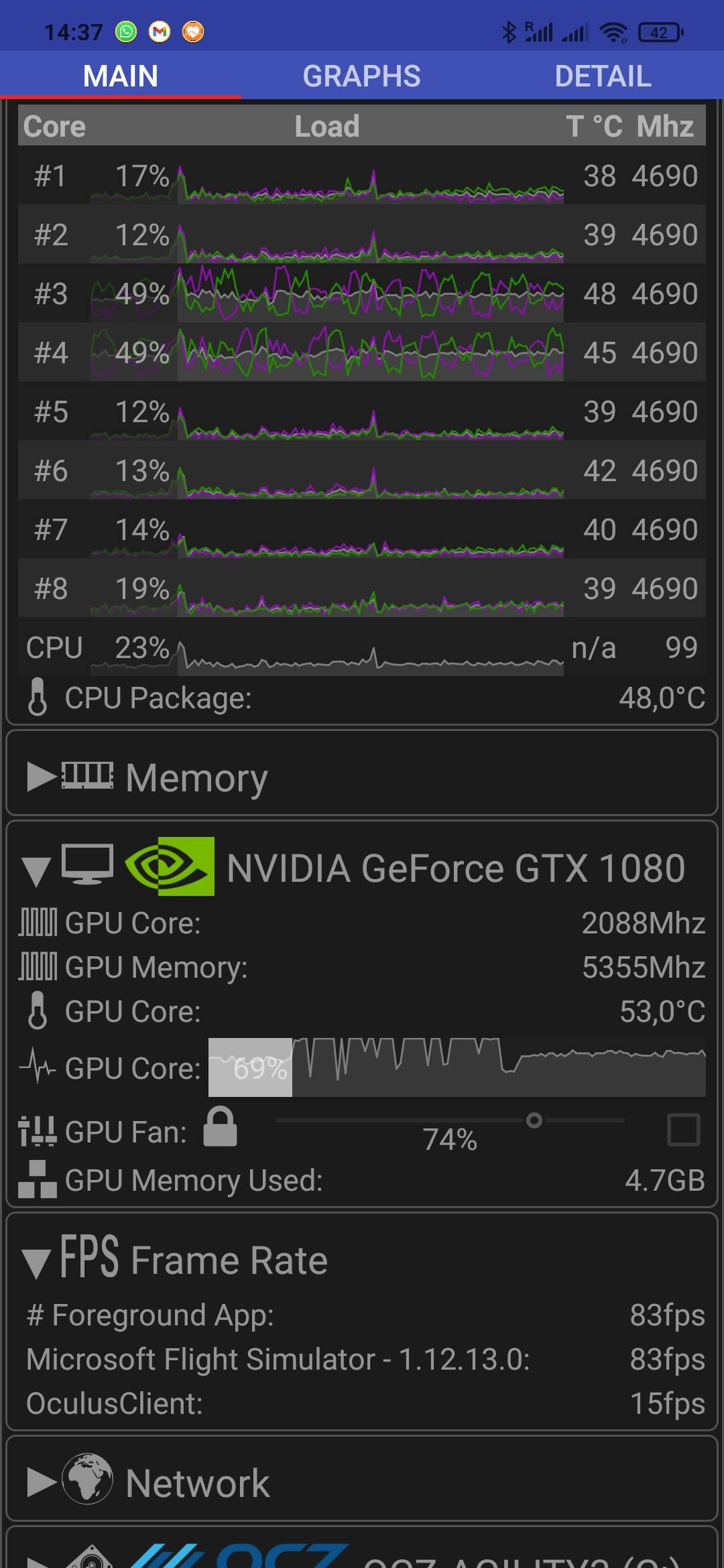Tap the GPU Core 69% load graph
The image size is (724, 1568).
click(x=457, y=1067)
